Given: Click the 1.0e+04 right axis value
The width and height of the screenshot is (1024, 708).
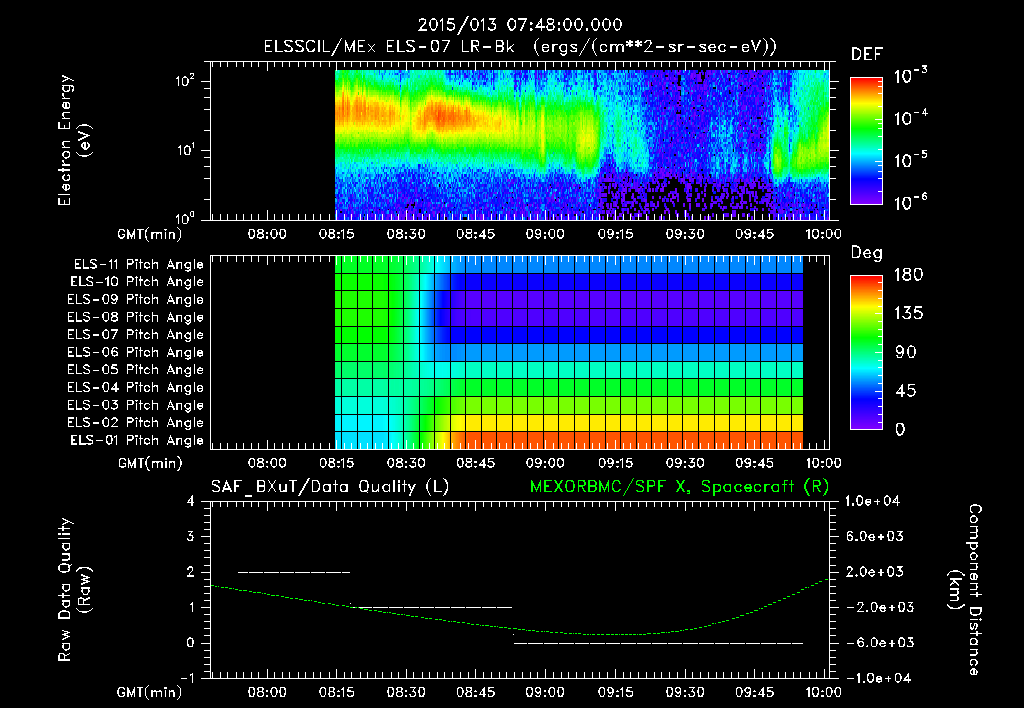Looking at the screenshot, I should tap(872, 501).
